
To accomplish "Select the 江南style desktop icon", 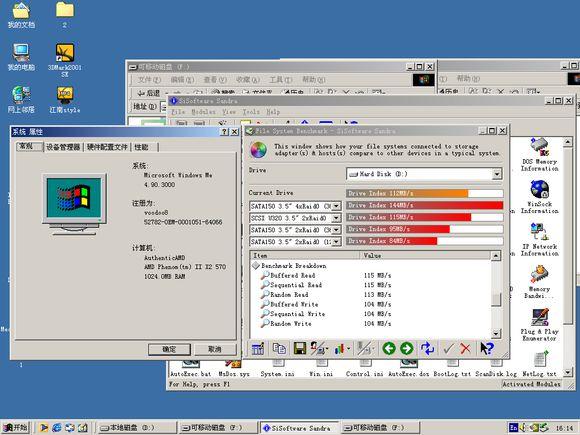I will (x=65, y=99).
